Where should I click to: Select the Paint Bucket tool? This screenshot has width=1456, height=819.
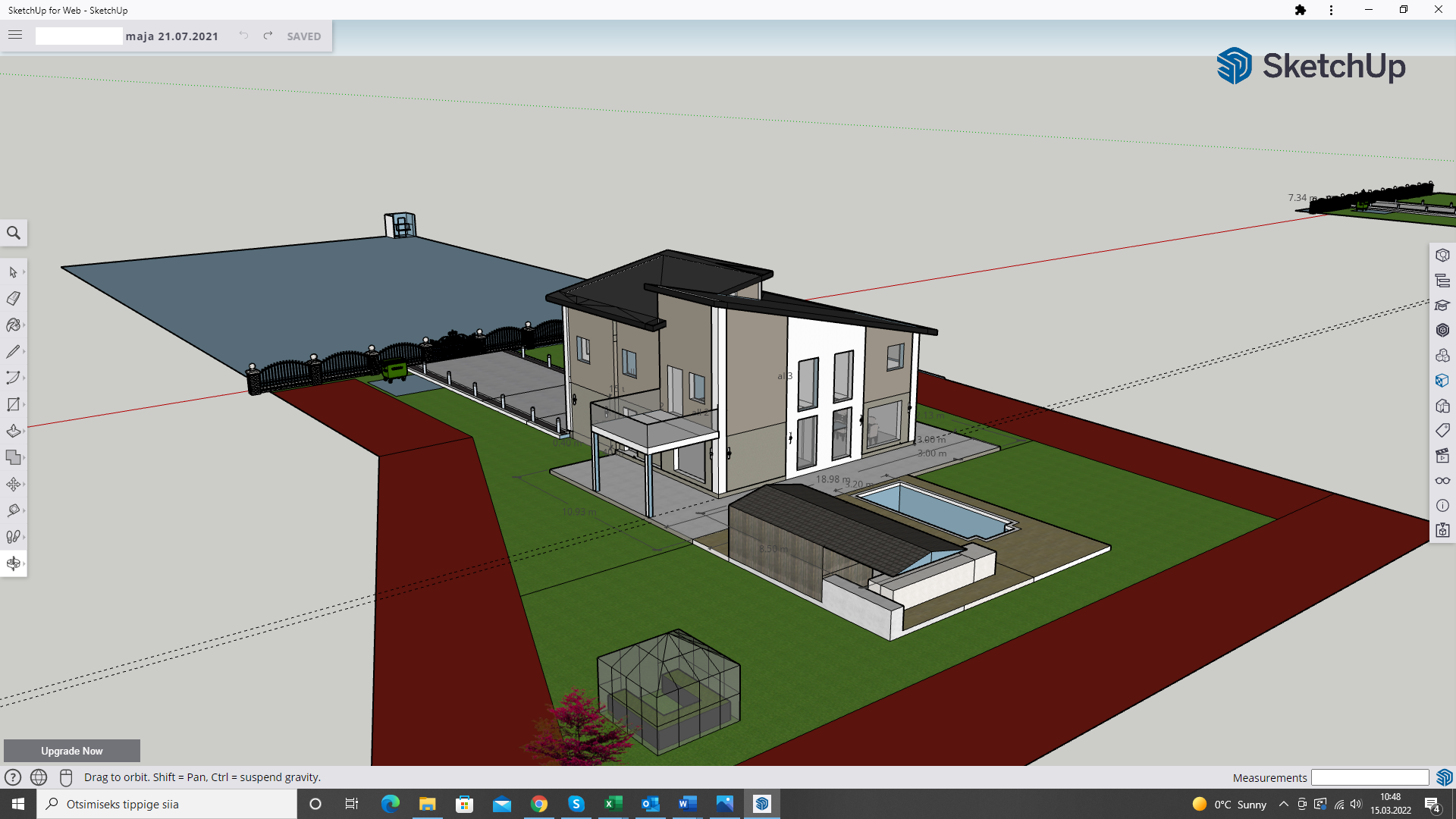pyautogui.click(x=13, y=325)
